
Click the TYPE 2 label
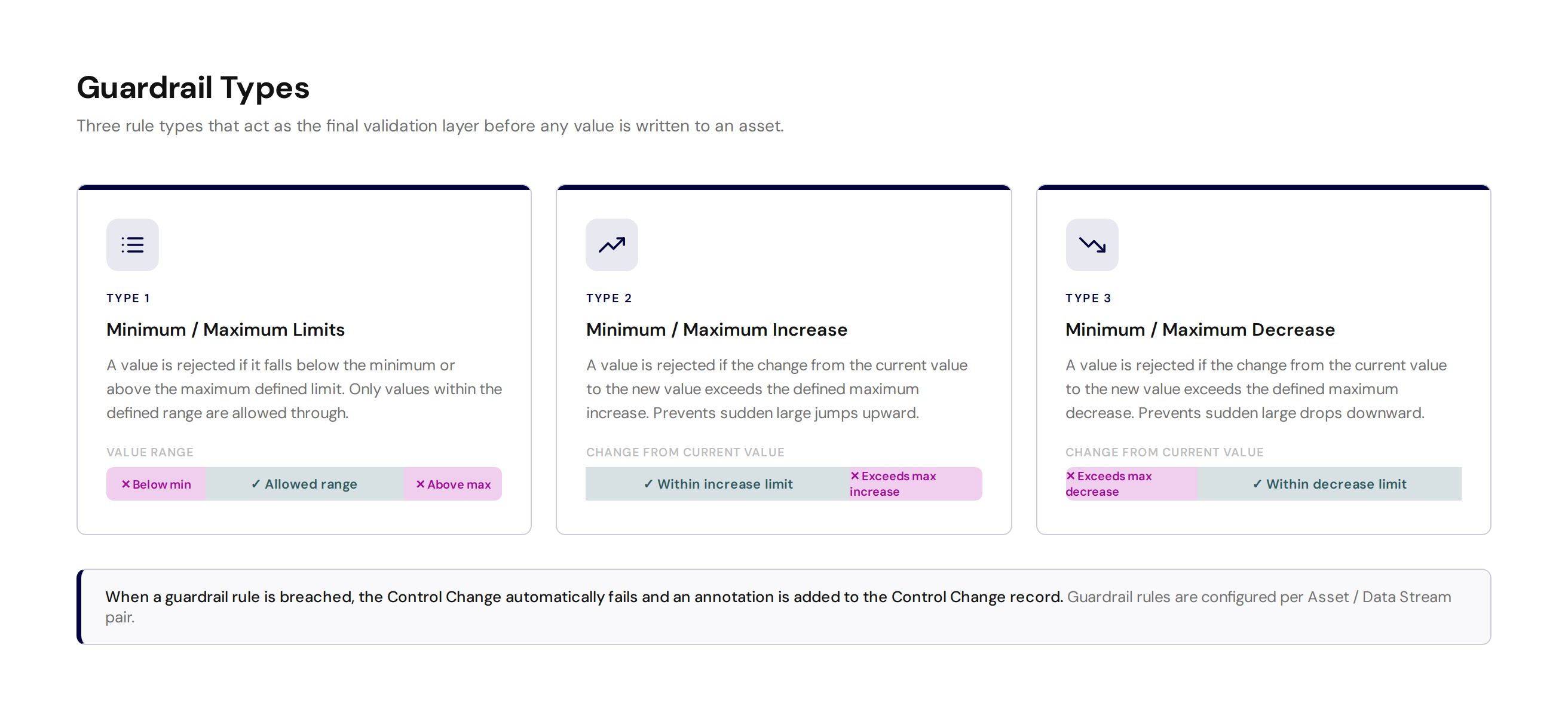pyautogui.click(x=609, y=298)
